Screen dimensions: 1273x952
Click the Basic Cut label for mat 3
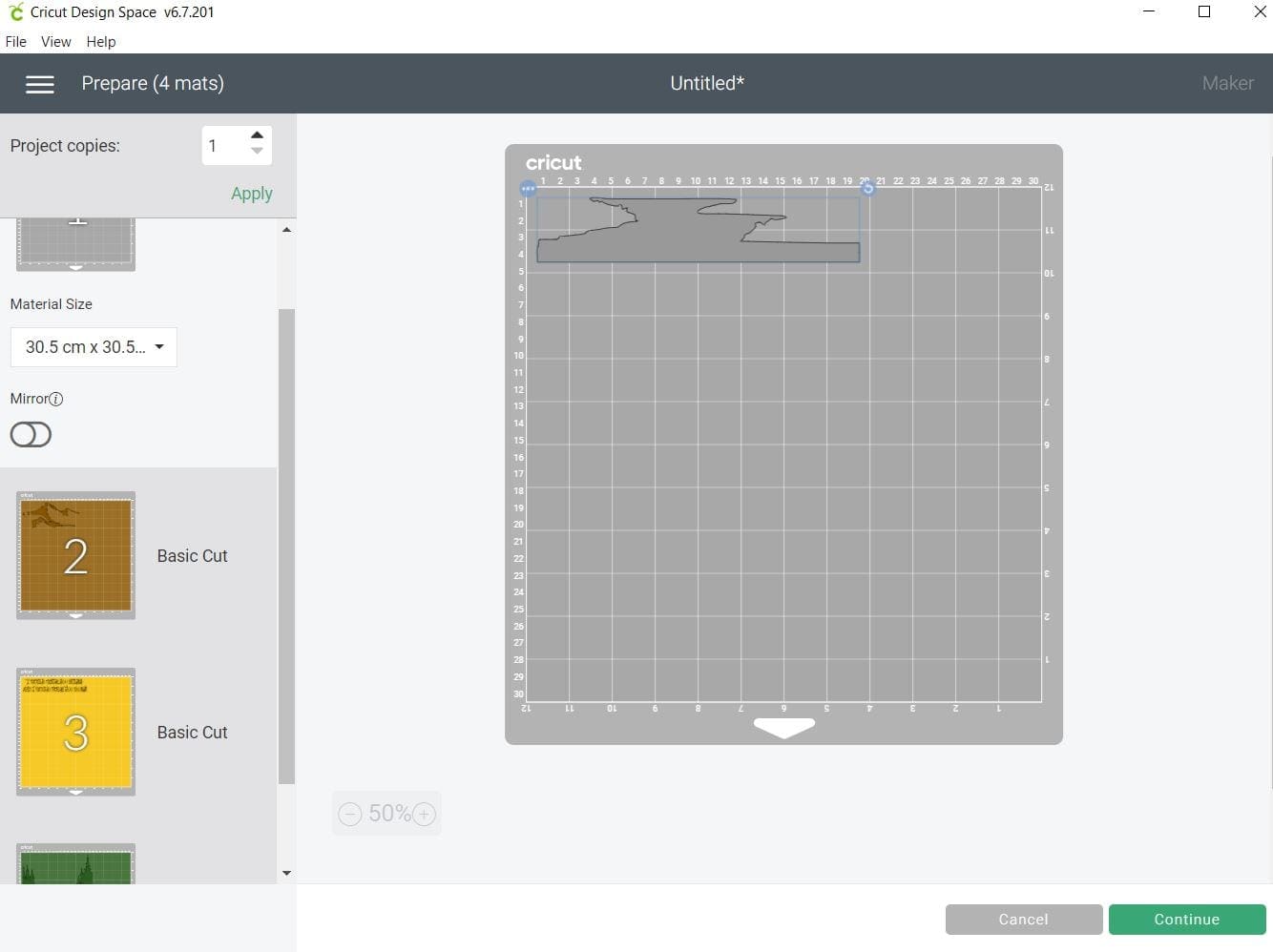click(192, 733)
